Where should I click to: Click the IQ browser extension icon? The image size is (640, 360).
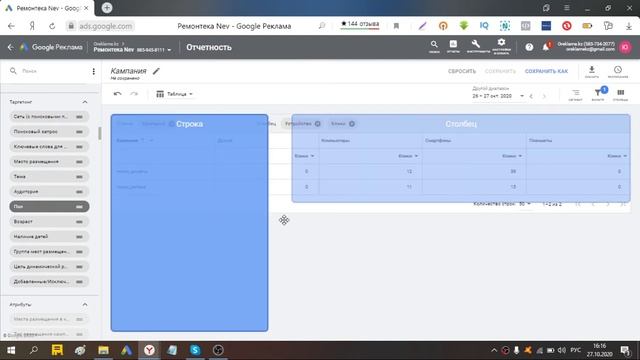pyautogui.click(x=484, y=26)
